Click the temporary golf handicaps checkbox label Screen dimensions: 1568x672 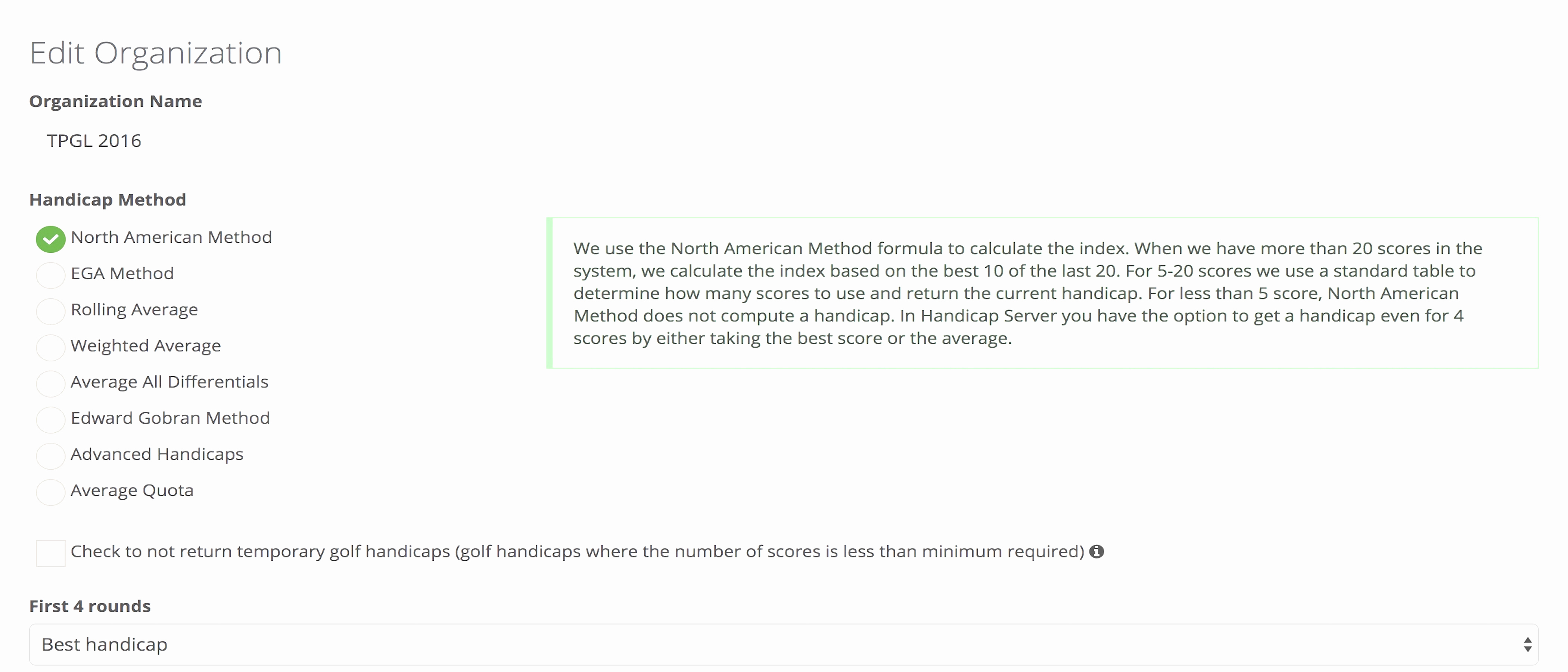(577, 551)
